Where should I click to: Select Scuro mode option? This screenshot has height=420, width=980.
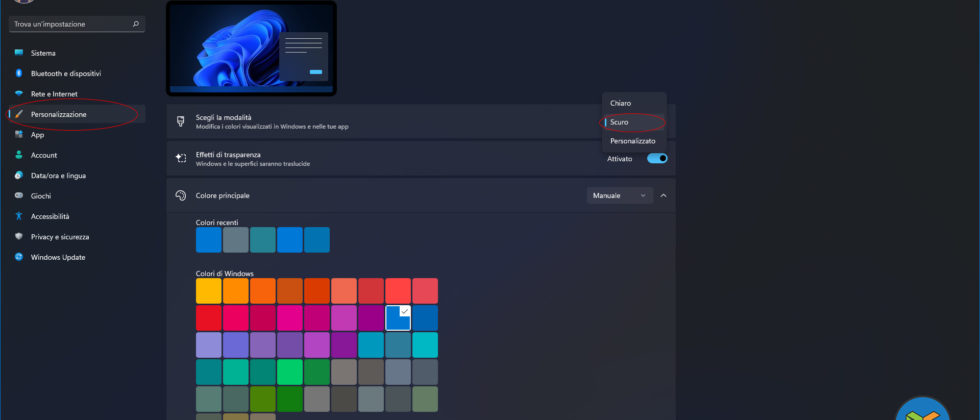(620, 122)
